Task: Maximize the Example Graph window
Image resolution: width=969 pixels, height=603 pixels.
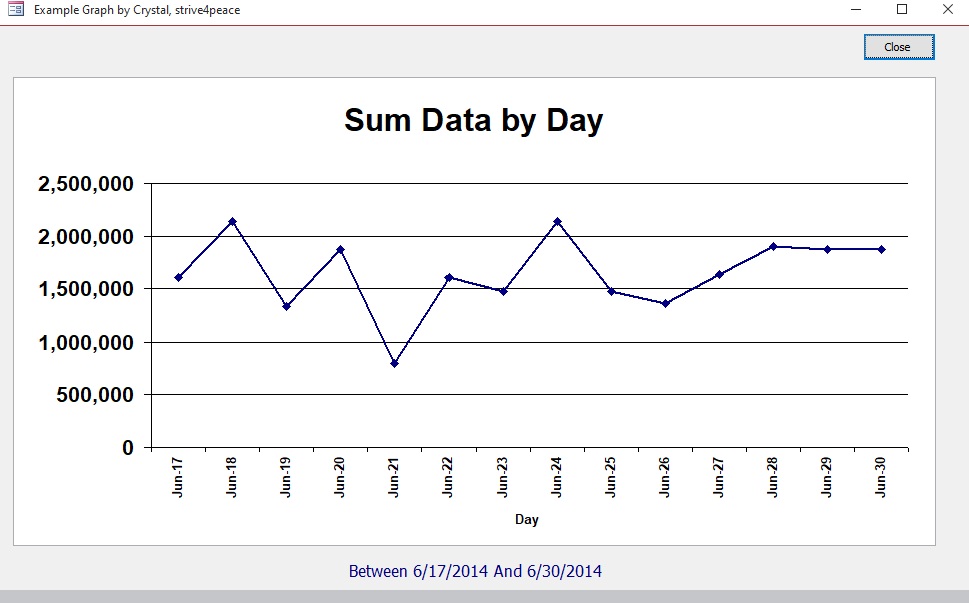Action: tap(902, 9)
